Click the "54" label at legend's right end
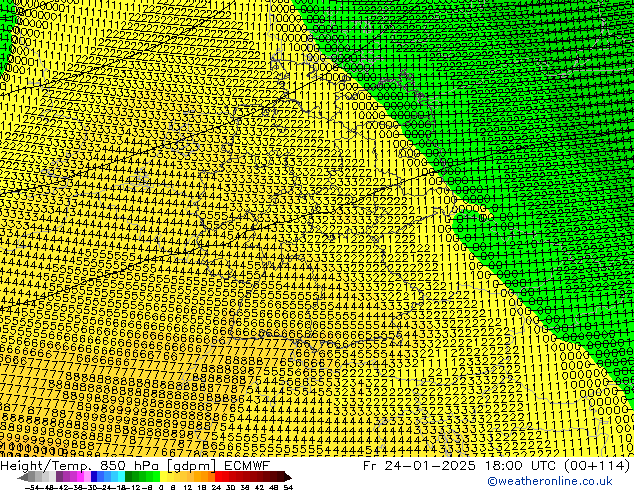634x490 pixels. [x=288, y=487]
